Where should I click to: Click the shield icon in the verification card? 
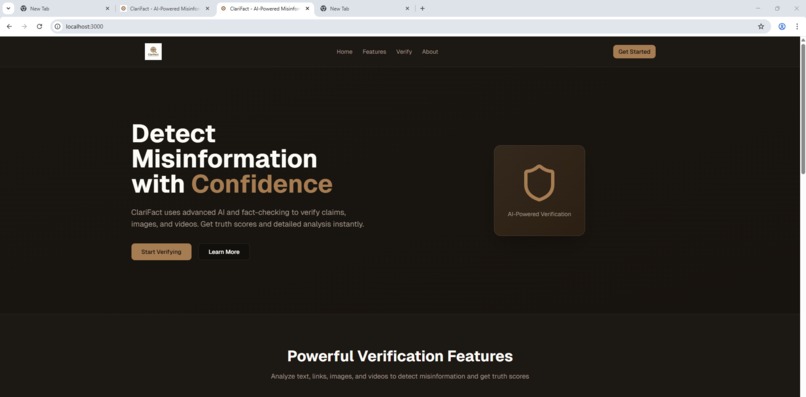(x=539, y=183)
